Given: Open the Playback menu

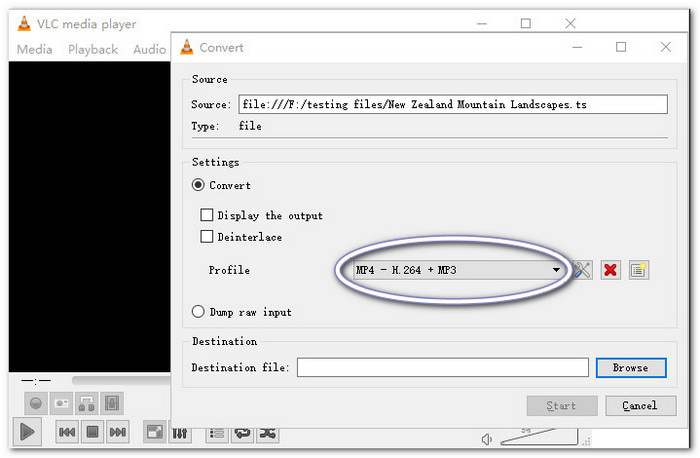Looking at the screenshot, I should pyautogui.click(x=93, y=49).
